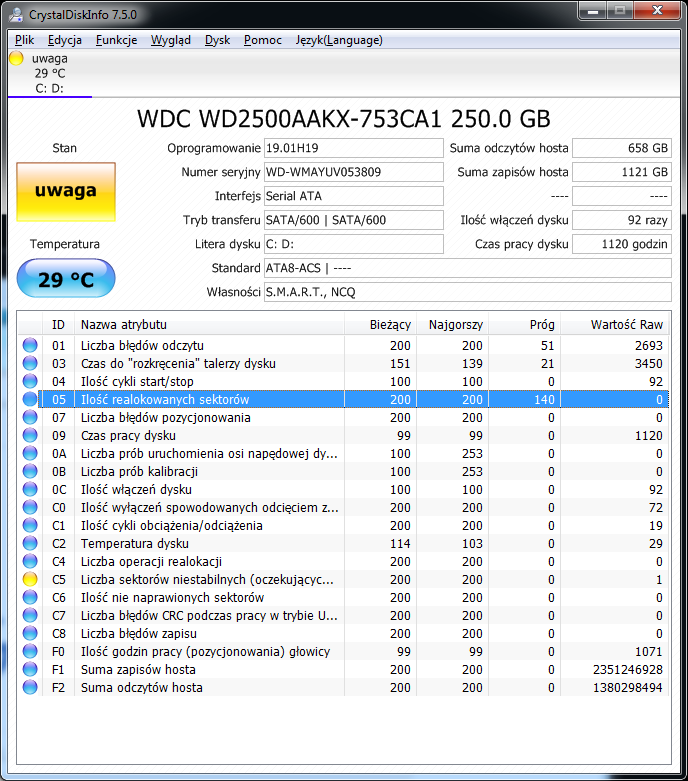Click the status orb beside ID F2
The height and width of the screenshot is (781, 688).
click(30, 687)
